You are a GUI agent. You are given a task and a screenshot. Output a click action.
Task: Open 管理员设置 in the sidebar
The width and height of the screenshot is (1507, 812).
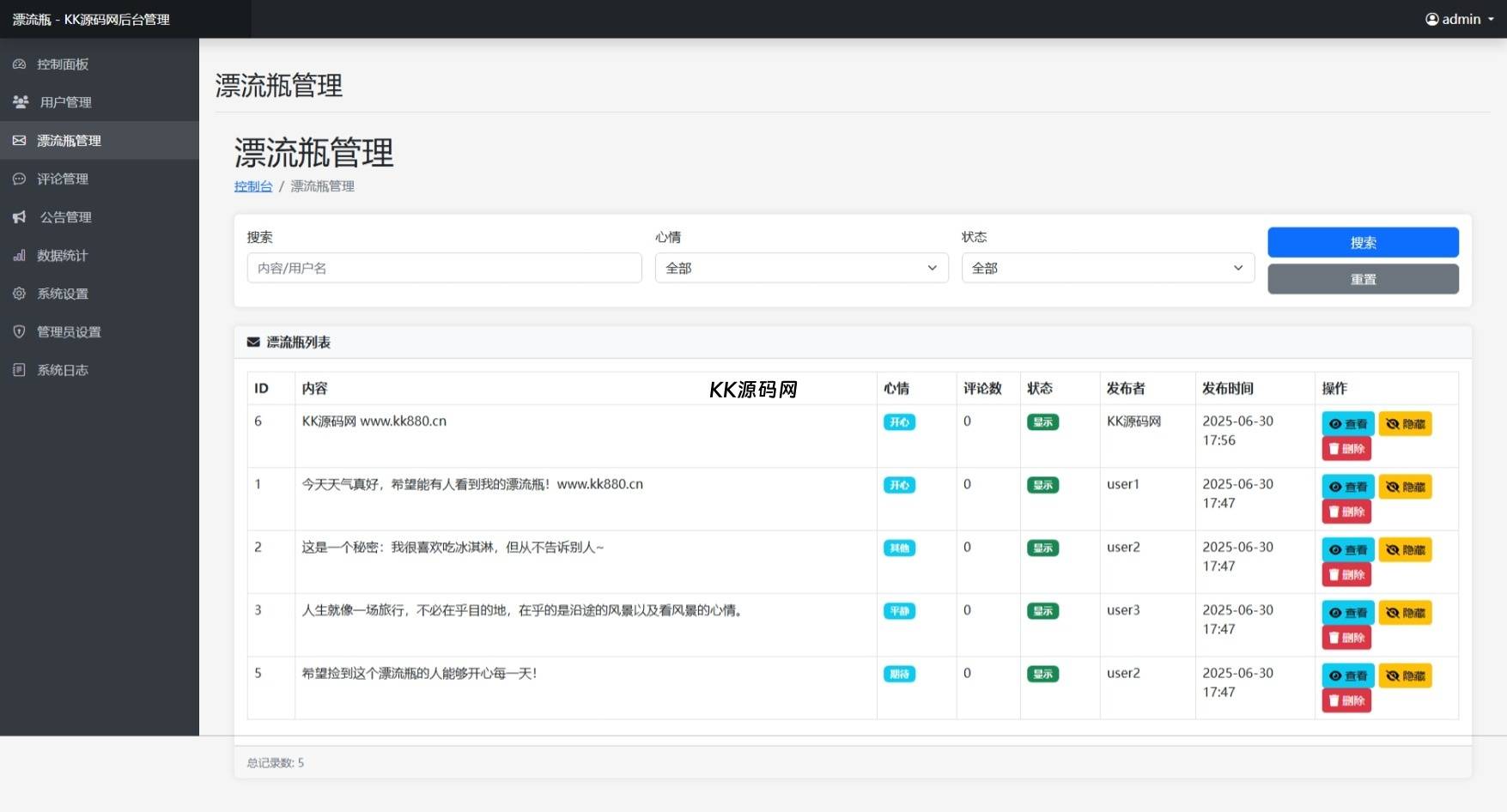click(99, 331)
